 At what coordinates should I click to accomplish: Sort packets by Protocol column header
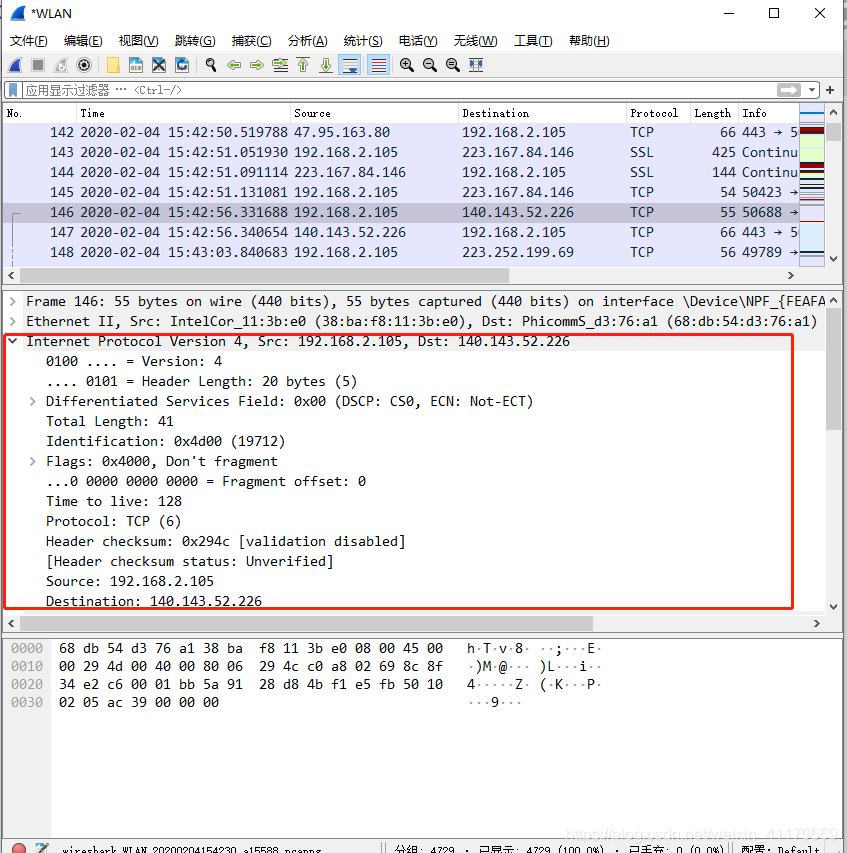[658, 113]
